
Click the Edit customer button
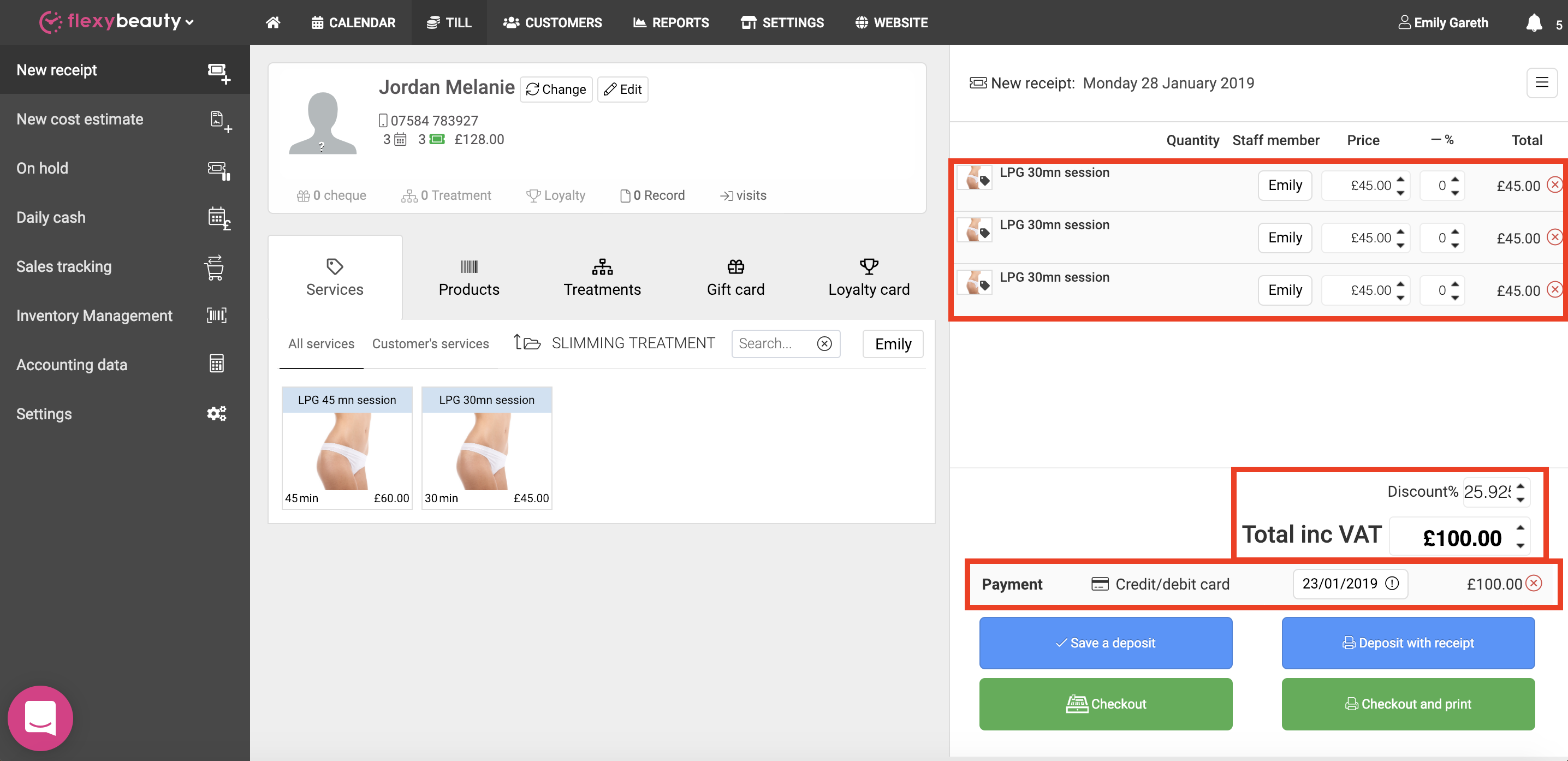tap(622, 90)
